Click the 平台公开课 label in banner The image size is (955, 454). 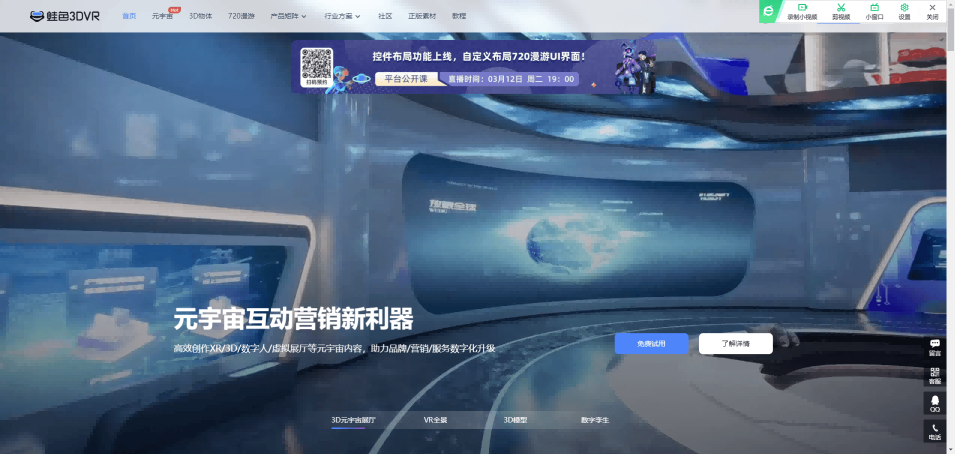point(406,79)
